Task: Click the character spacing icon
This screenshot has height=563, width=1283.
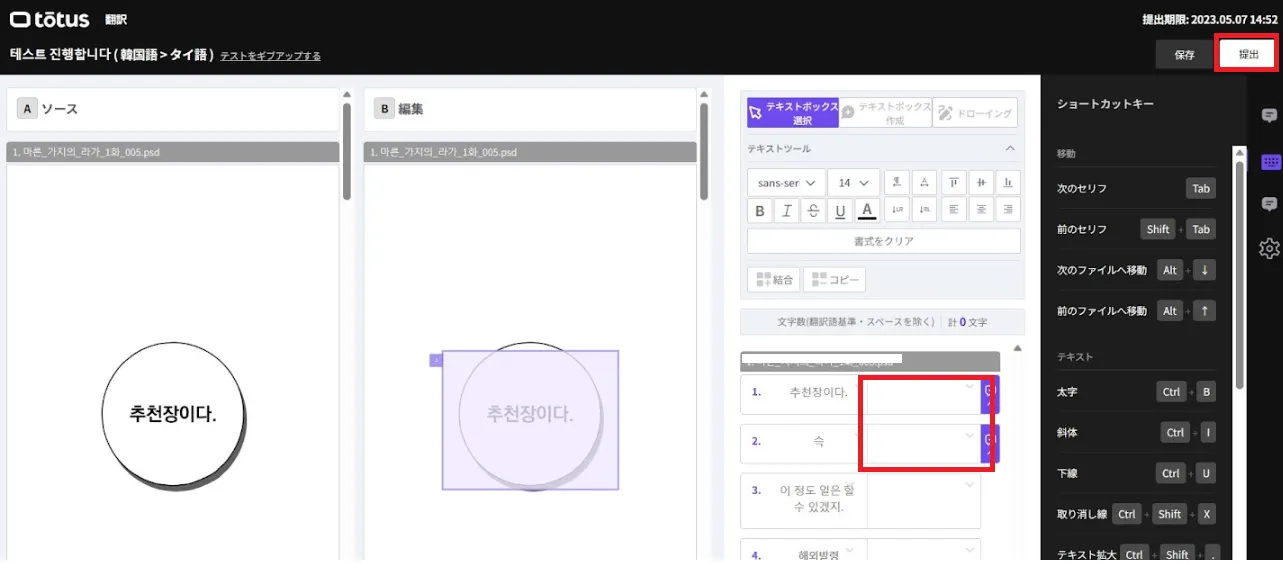Action: [x=925, y=182]
